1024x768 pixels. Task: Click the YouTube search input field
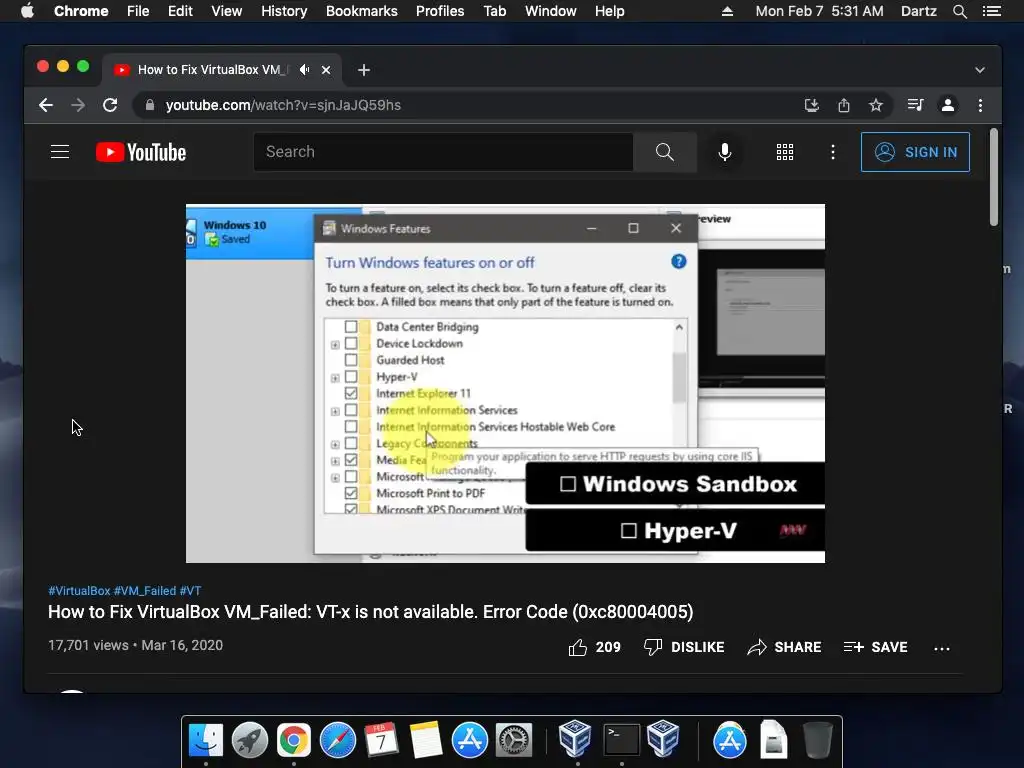[443, 152]
